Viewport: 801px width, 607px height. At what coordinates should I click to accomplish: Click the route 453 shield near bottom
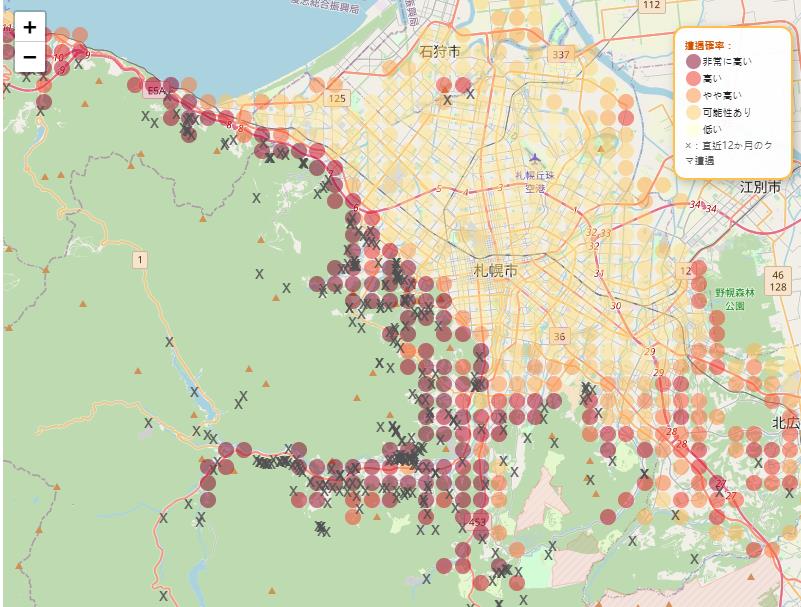pos(477,522)
